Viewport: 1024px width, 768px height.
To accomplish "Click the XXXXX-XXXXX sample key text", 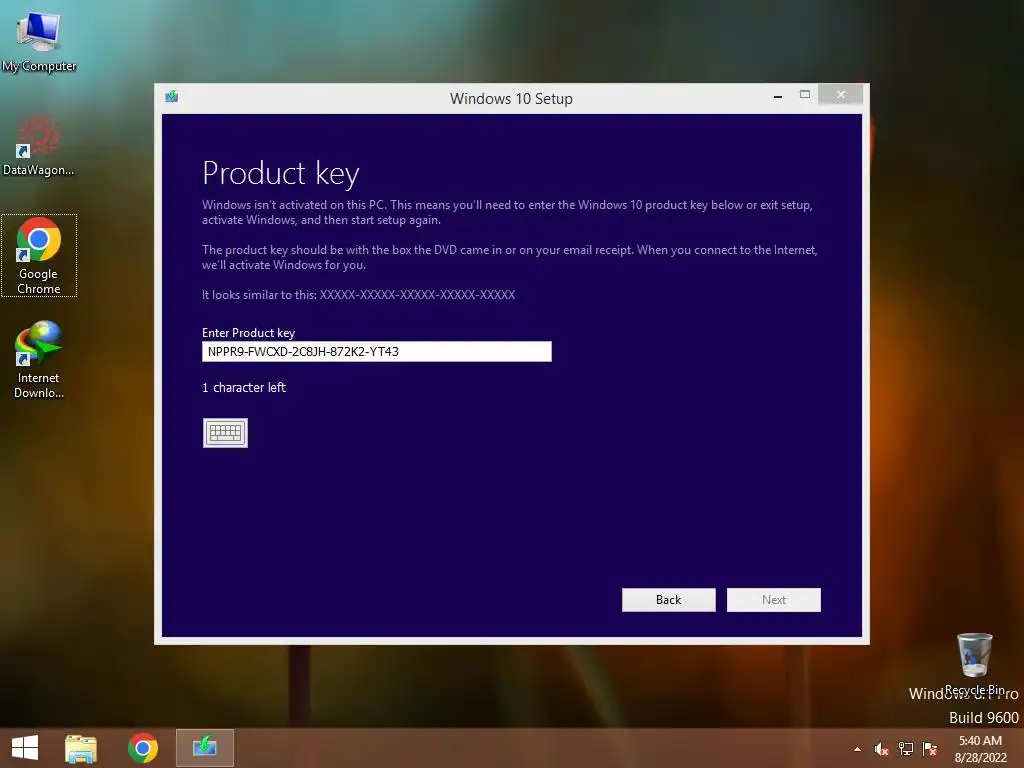I will click(417, 295).
